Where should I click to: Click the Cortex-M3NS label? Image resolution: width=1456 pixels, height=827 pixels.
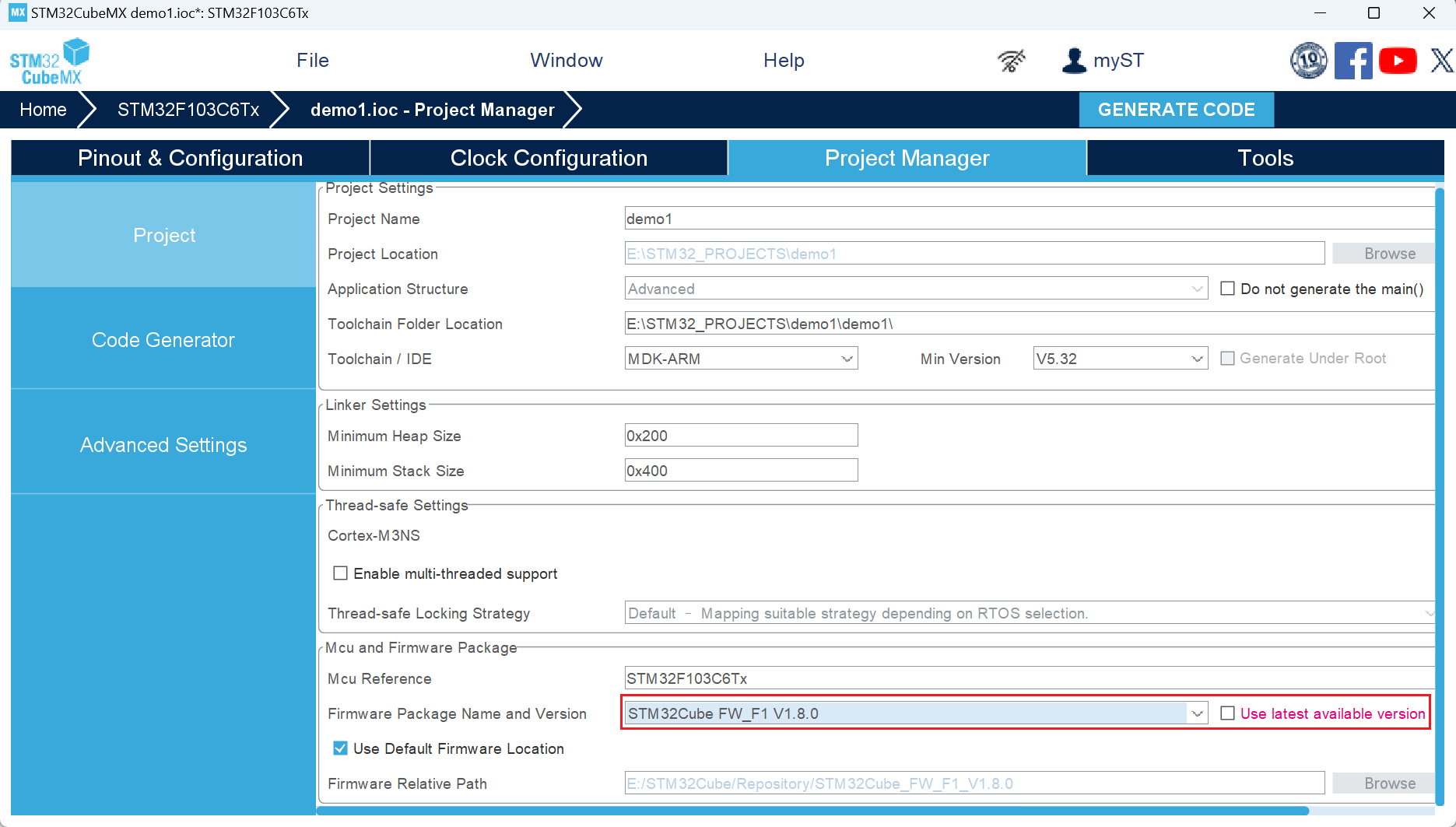click(x=374, y=535)
